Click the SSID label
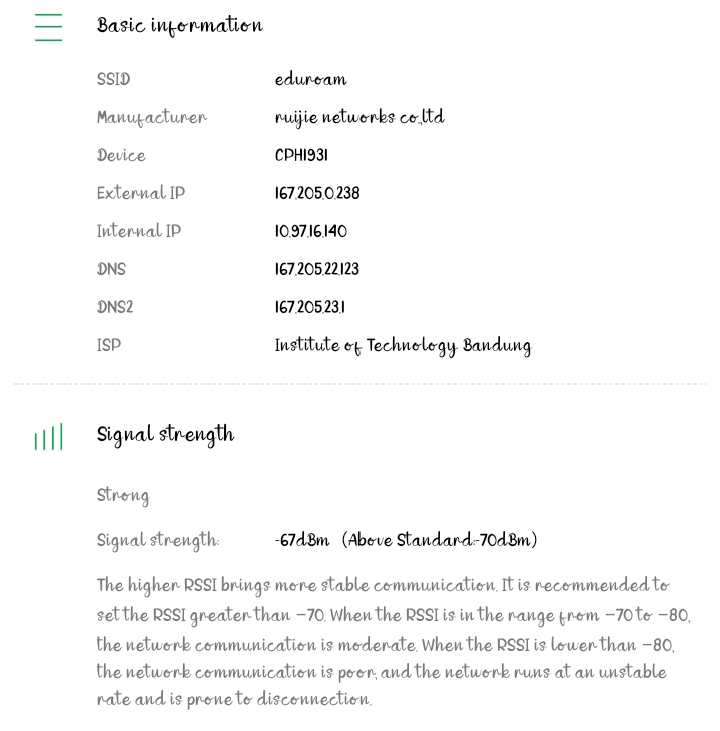Viewport: 720px width, 731px height. coord(113,79)
